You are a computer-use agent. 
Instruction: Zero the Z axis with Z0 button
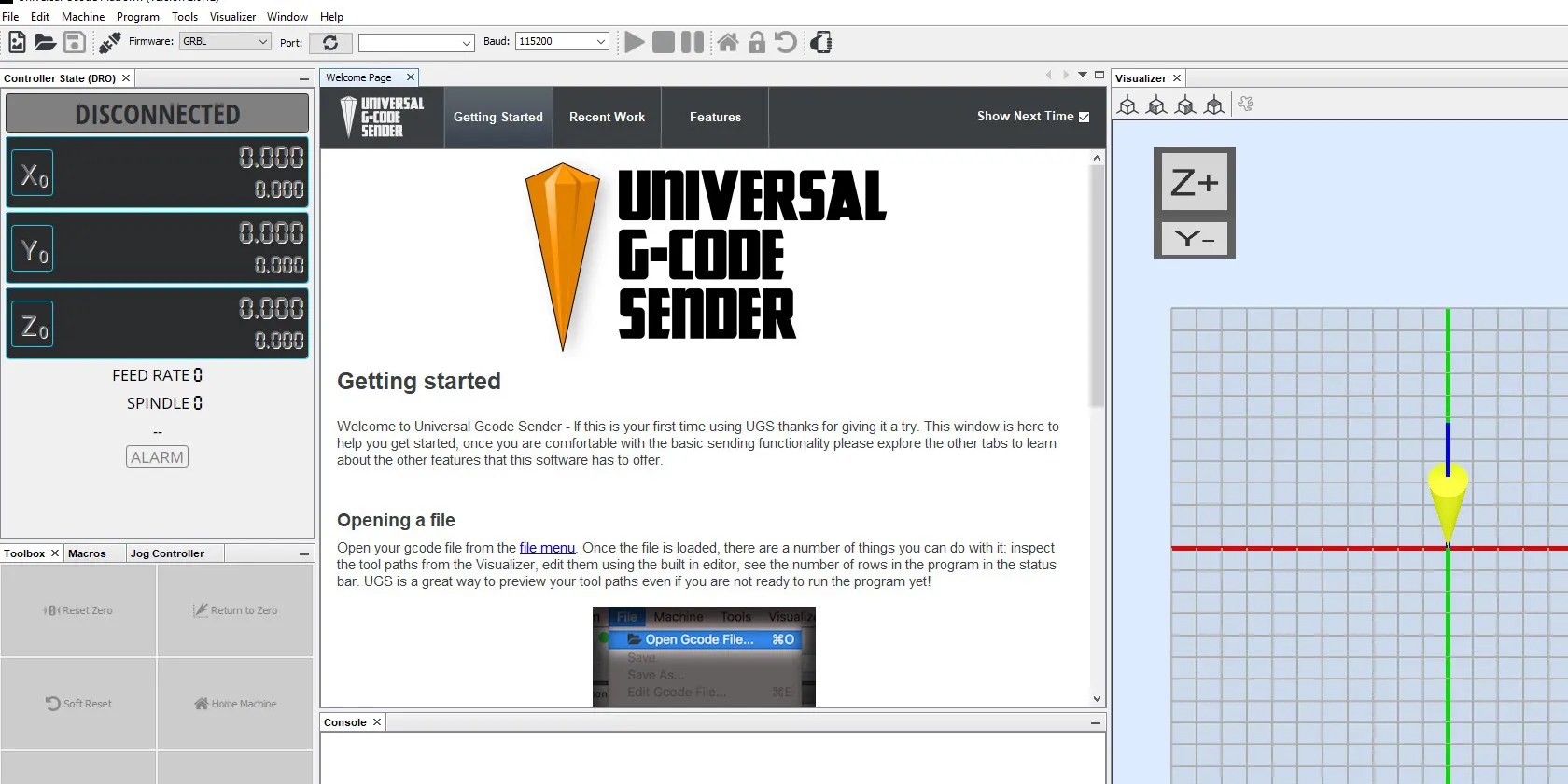[34, 325]
